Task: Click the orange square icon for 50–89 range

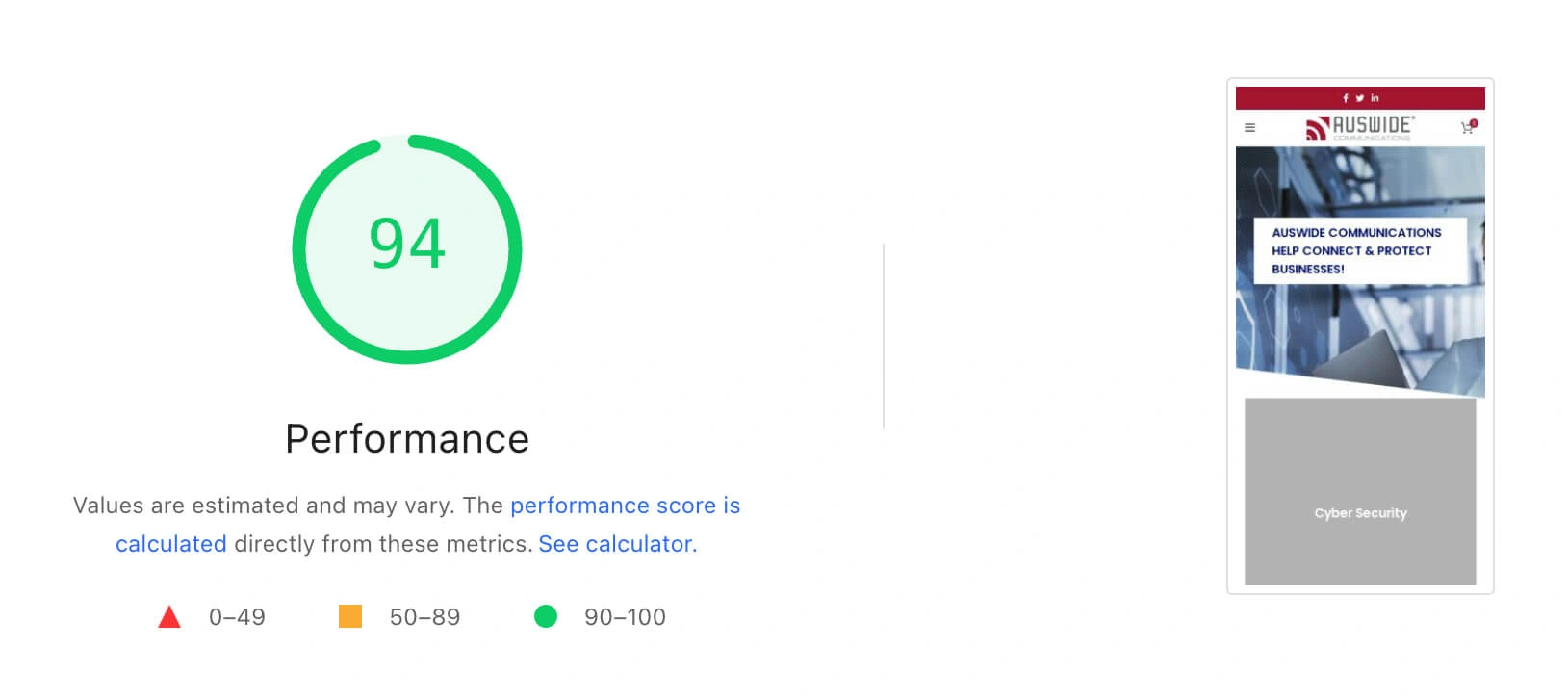Action: tap(350, 615)
